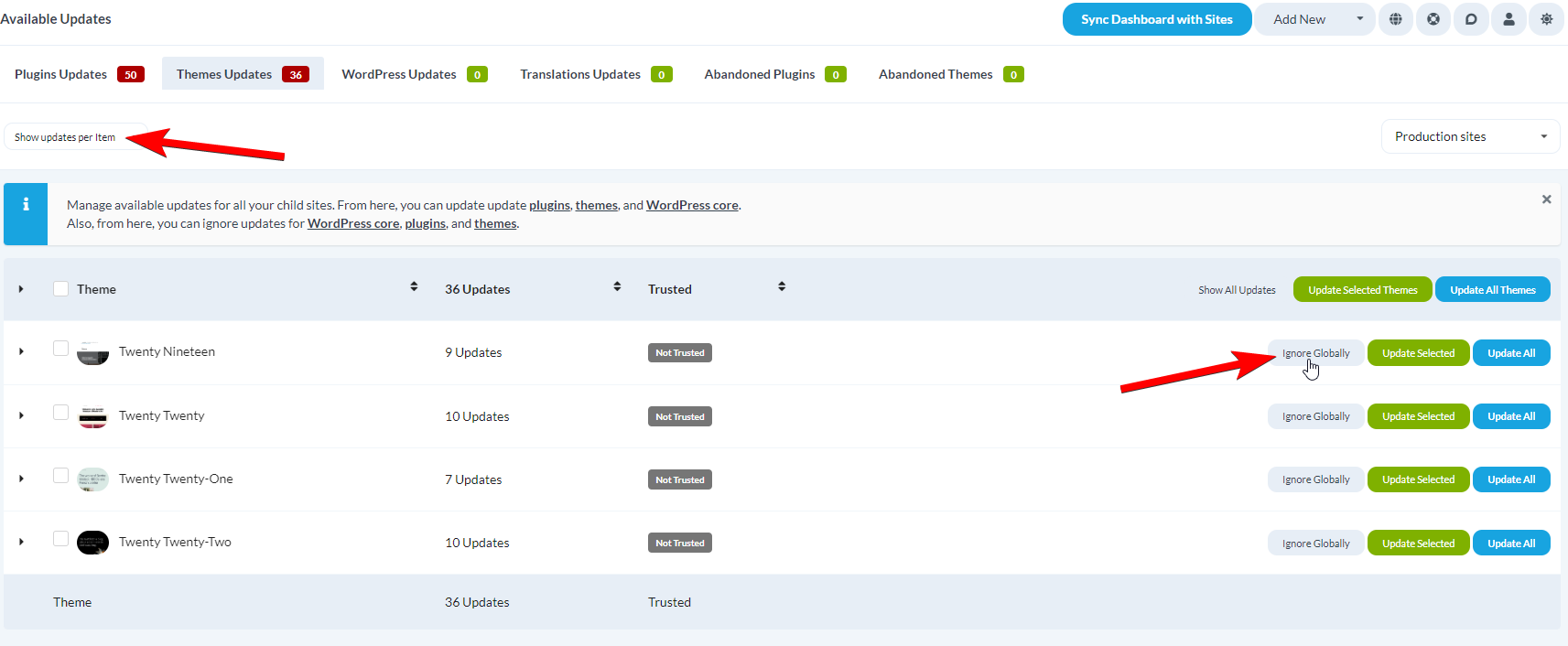Click Not Trusted badge for Twenty Nineteen

click(x=680, y=353)
